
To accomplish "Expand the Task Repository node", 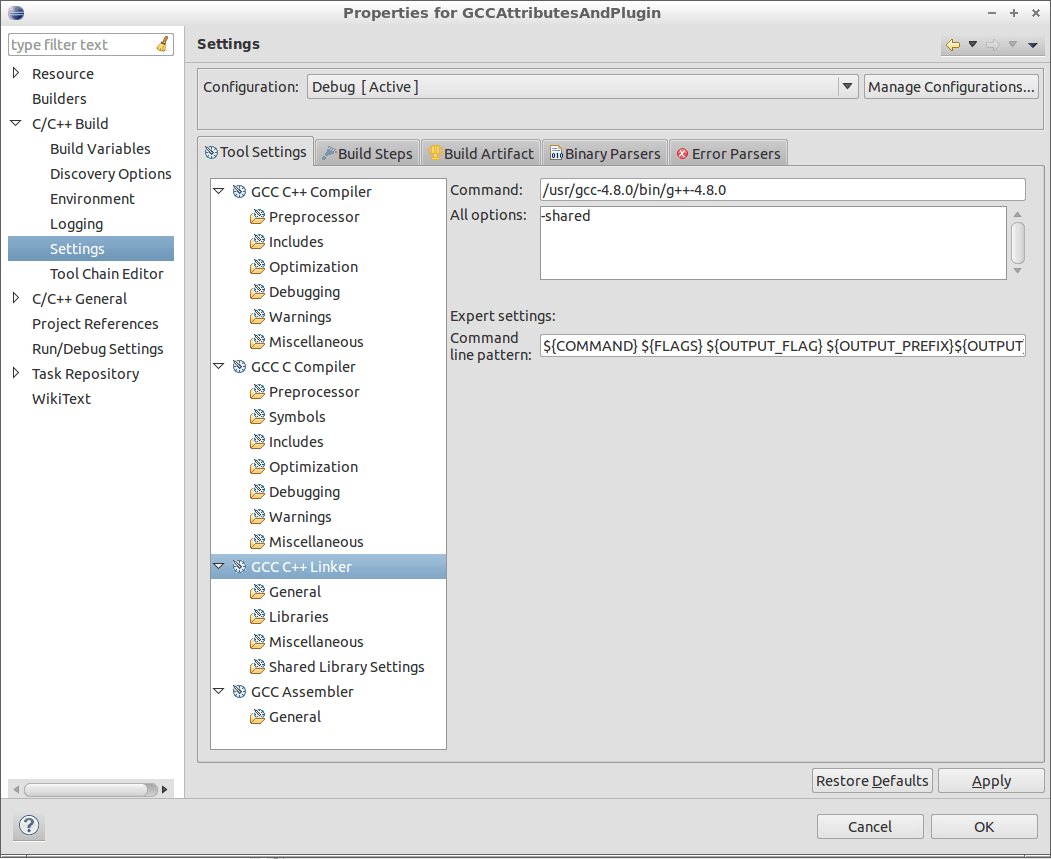I will click(x=16, y=373).
